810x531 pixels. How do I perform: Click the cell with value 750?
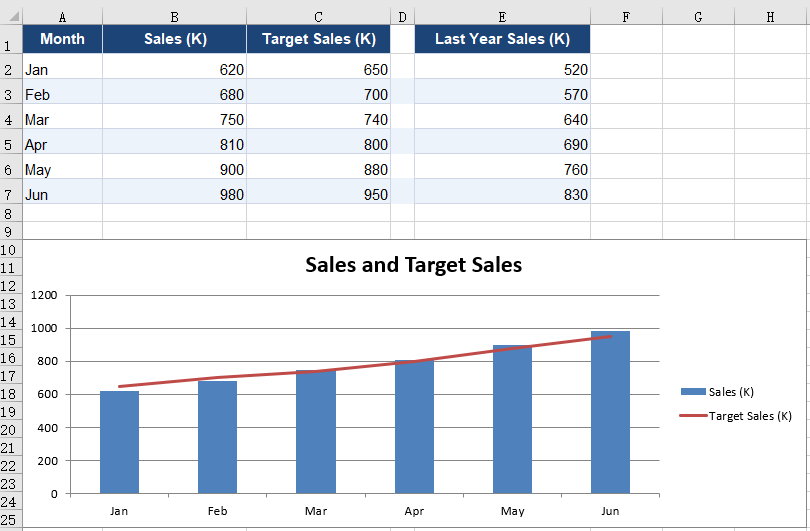click(x=175, y=116)
